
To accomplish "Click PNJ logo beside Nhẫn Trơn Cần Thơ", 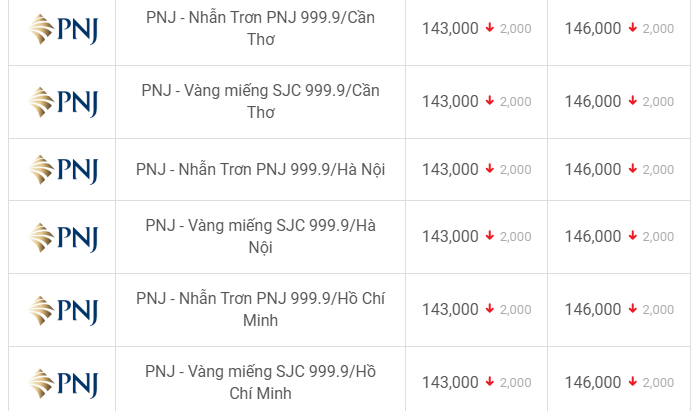I will tap(62, 29).
